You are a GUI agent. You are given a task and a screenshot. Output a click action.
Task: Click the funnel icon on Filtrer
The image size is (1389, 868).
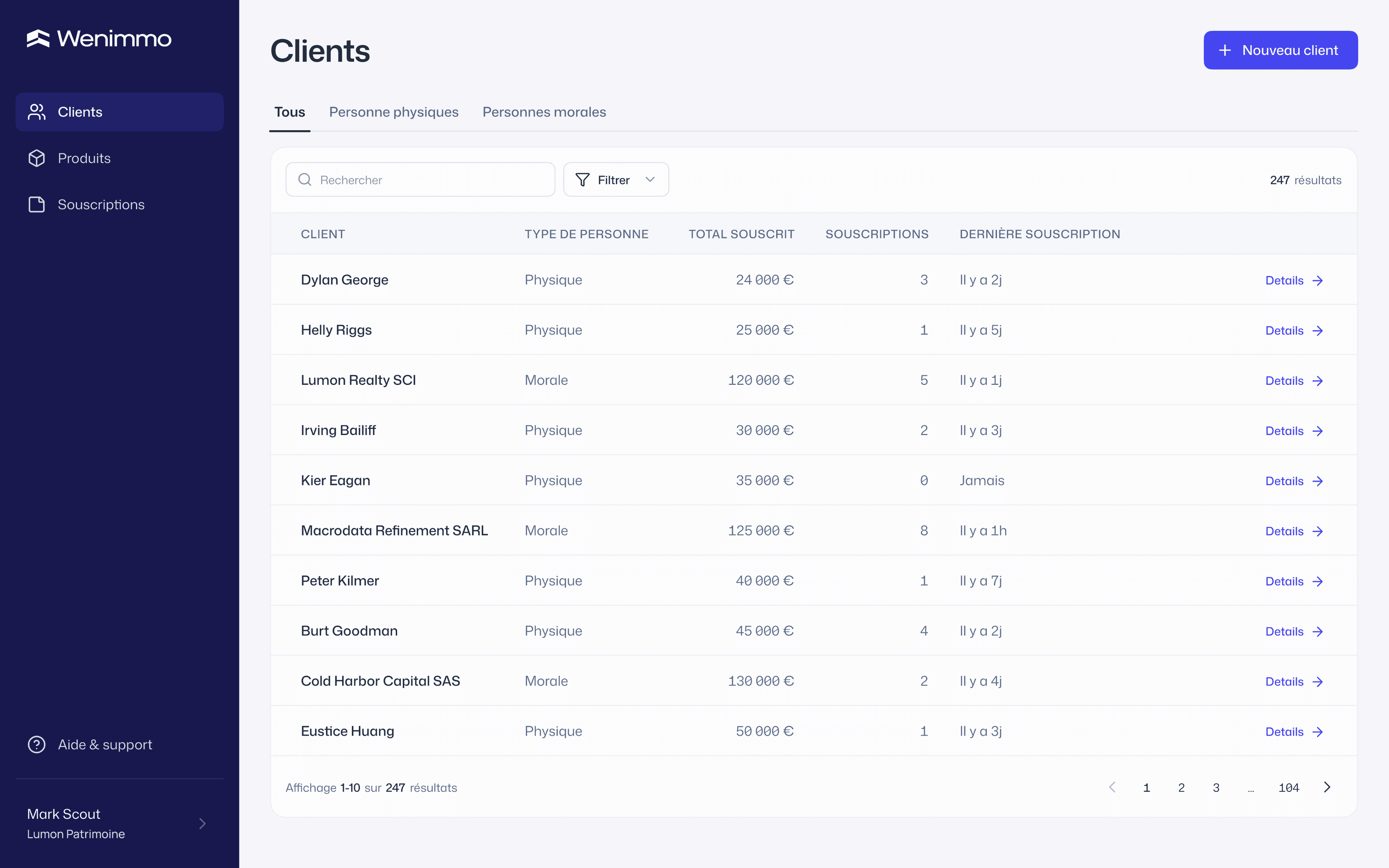click(582, 180)
